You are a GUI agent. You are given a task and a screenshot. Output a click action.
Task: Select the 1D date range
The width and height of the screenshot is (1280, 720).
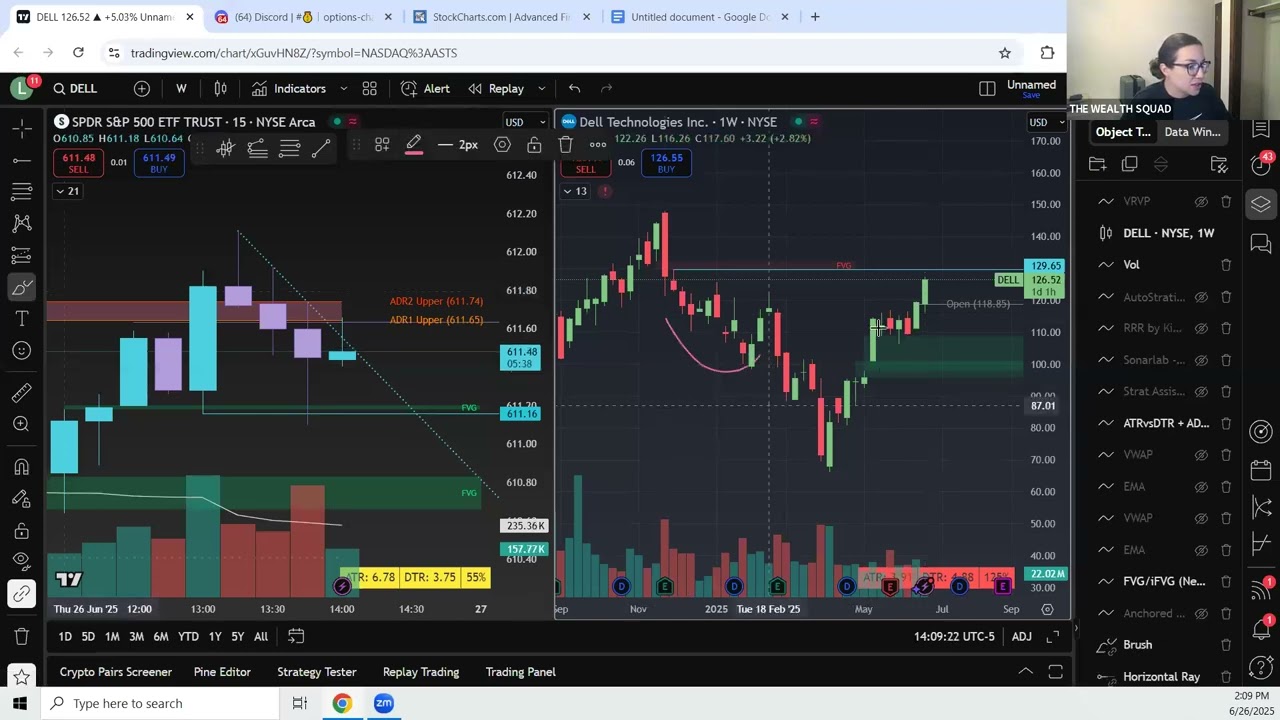65,636
